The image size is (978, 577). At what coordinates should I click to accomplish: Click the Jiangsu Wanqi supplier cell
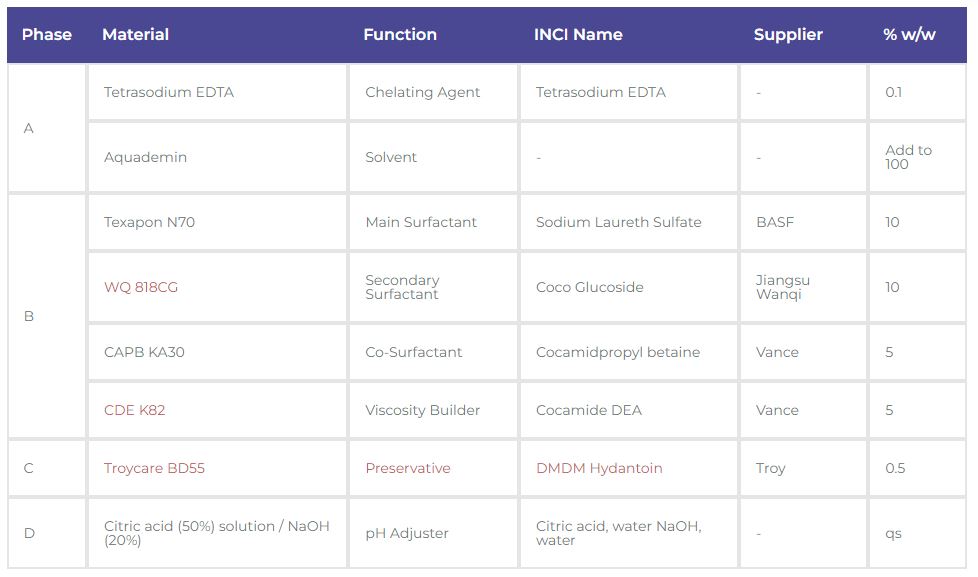click(803, 287)
